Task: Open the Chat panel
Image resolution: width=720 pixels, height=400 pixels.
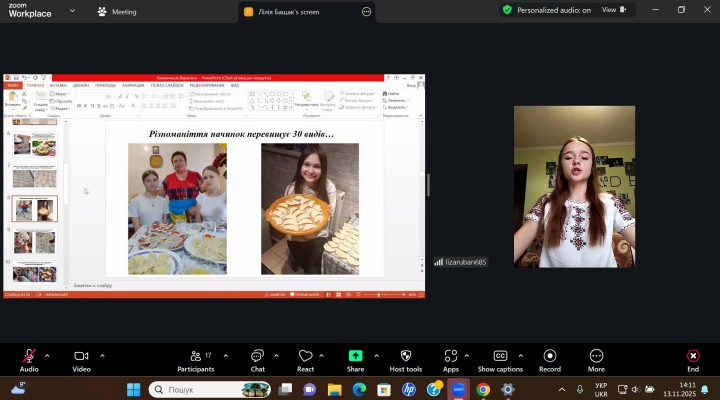Action: click(x=257, y=357)
